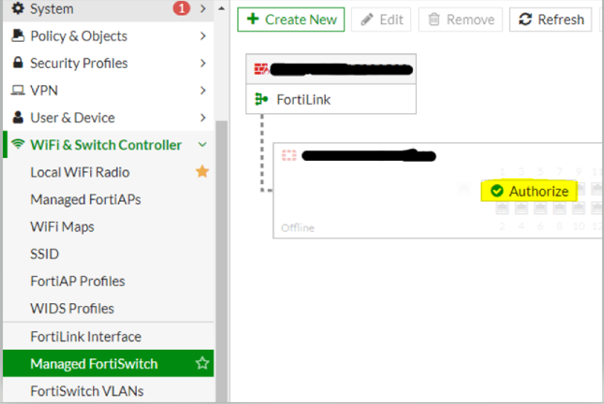Screen dimensions: 604x404
Task: Open Policy & Objects menu
Action: pyautogui.click(x=108, y=36)
